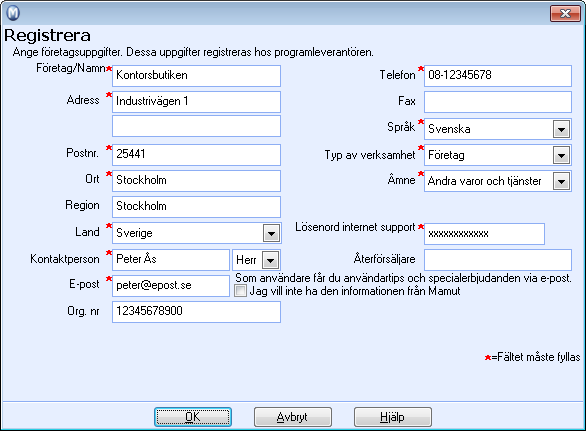Screen dimensions: 586x431
Task: Open the Herr title dropdown
Action: (271, 259)
